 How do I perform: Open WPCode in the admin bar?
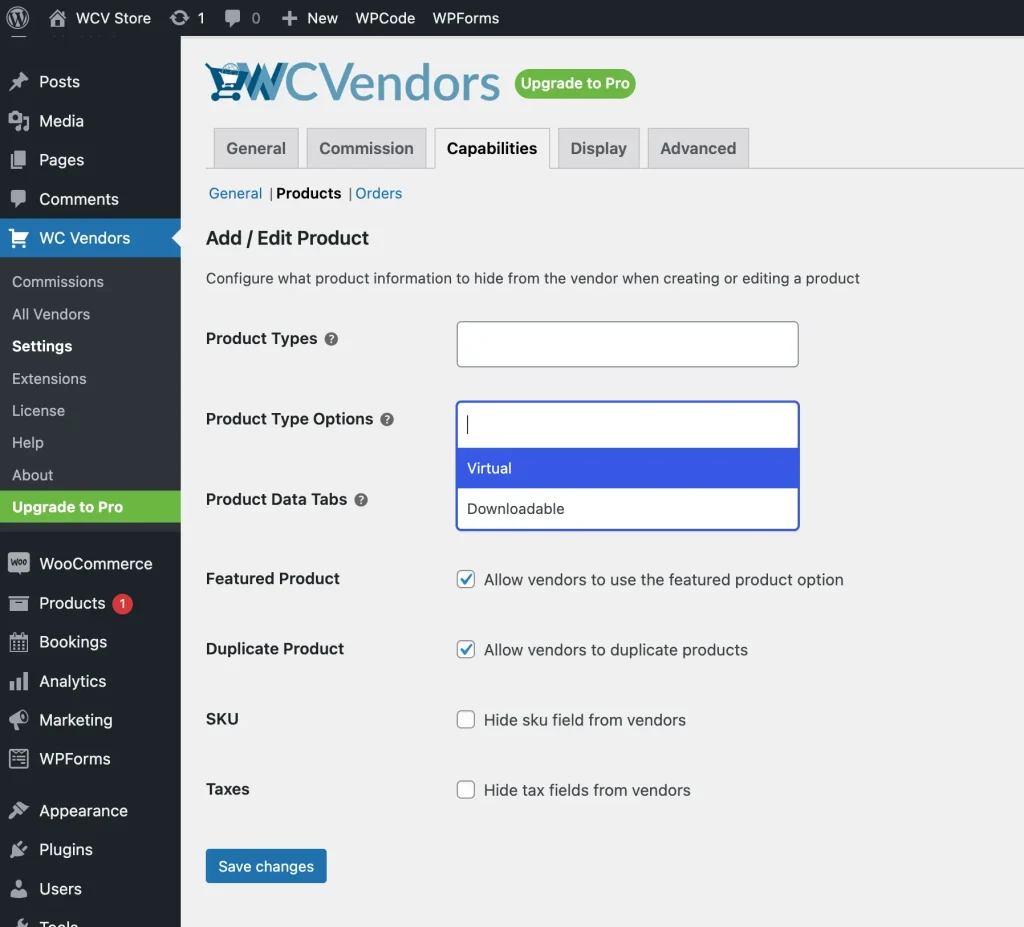coord(385,18)
